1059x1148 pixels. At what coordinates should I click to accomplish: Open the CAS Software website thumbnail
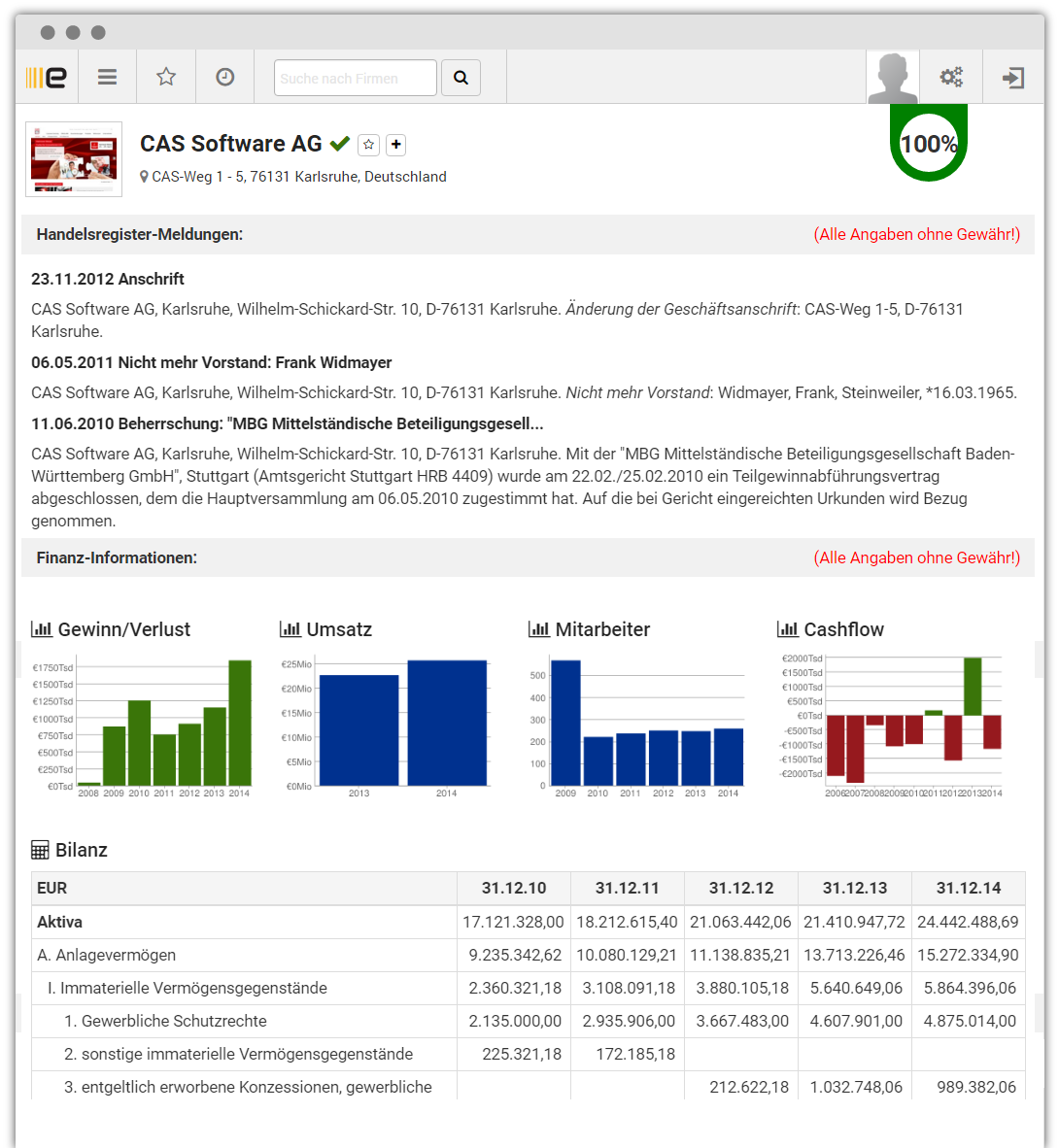(74, 159)
